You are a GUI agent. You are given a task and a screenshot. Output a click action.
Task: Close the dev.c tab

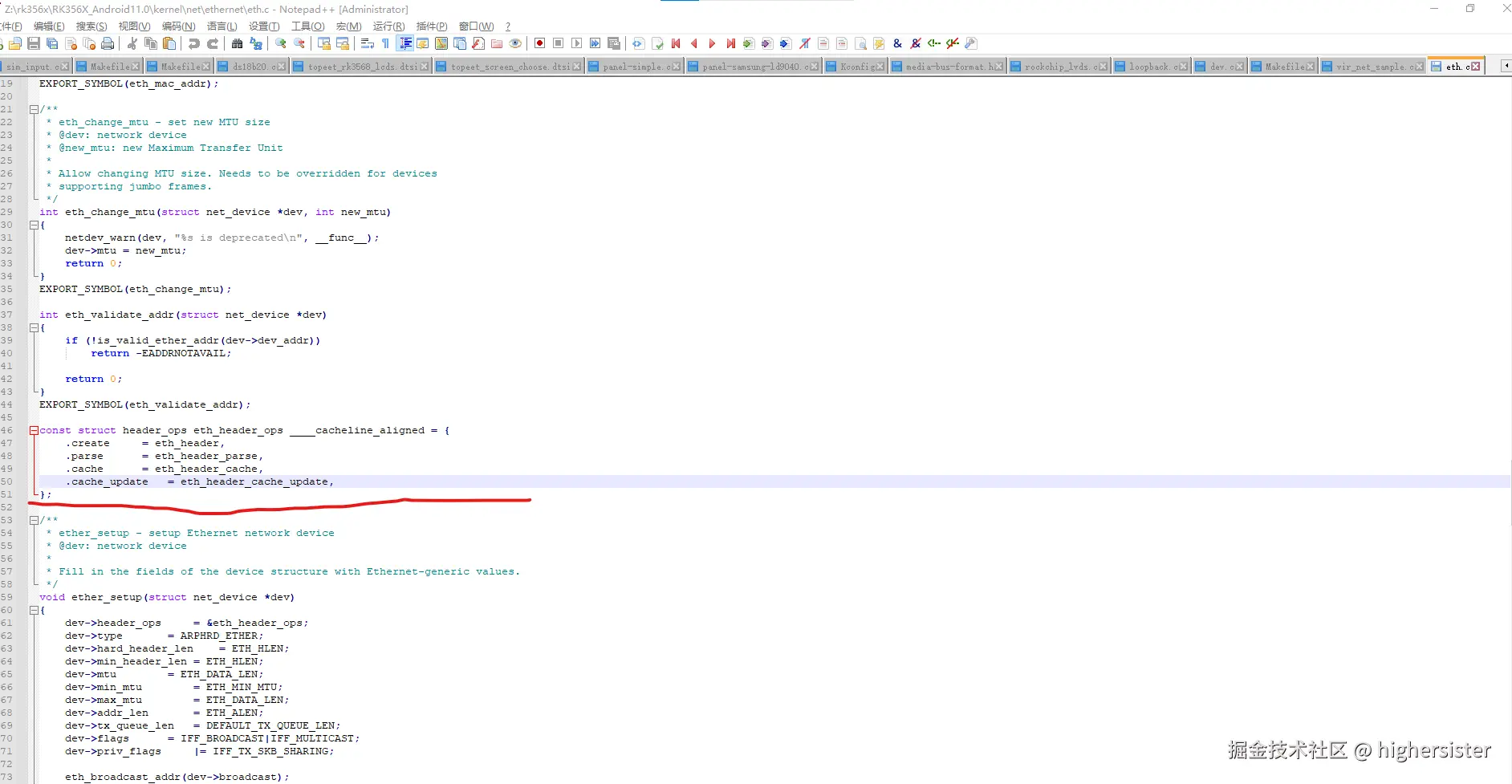[1240, 67]
